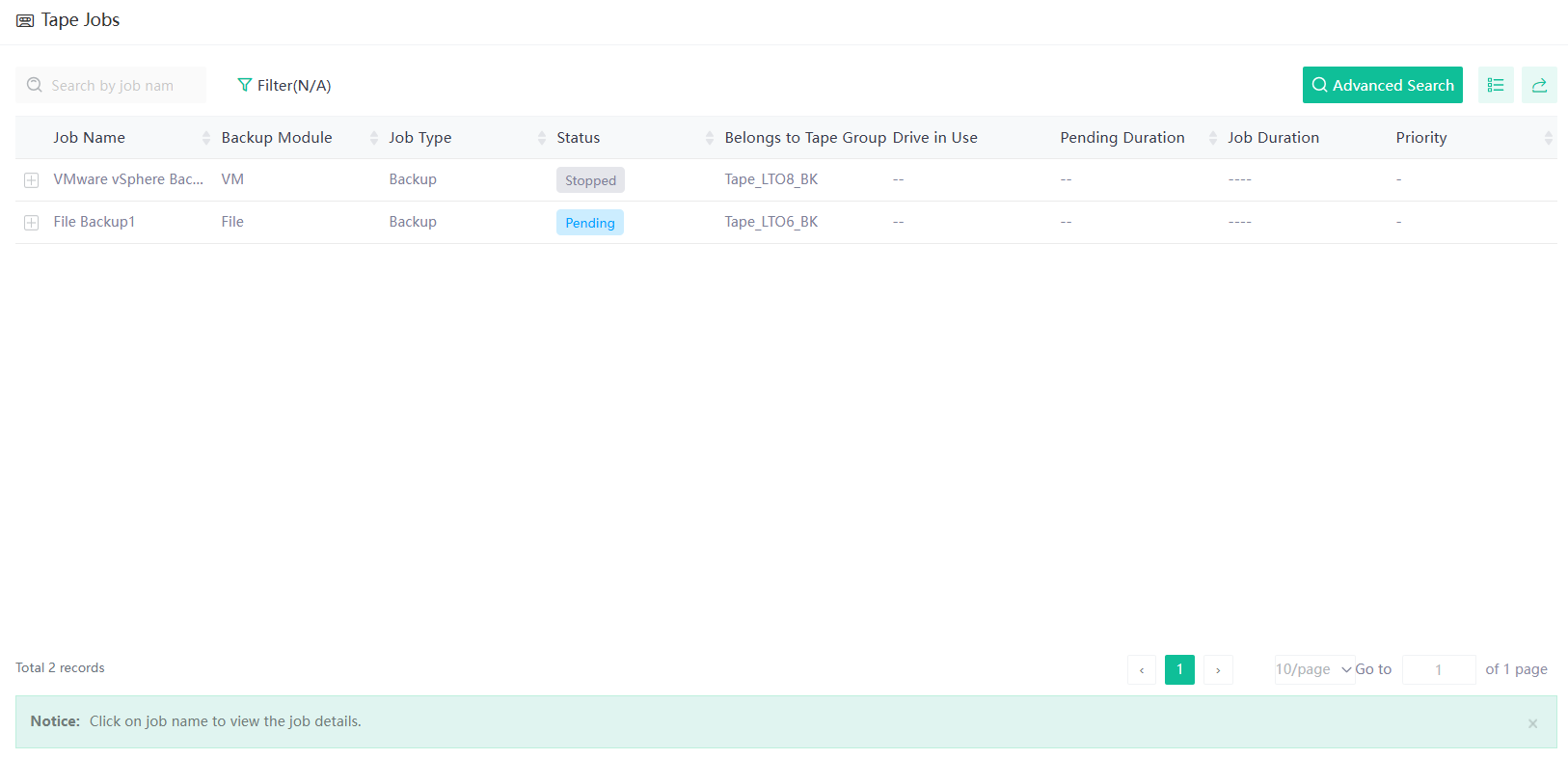Image resolution: width=1568 pixels, height=759 pixels.
Task: Click the column list settings icon
Action: pos(1495,85)
